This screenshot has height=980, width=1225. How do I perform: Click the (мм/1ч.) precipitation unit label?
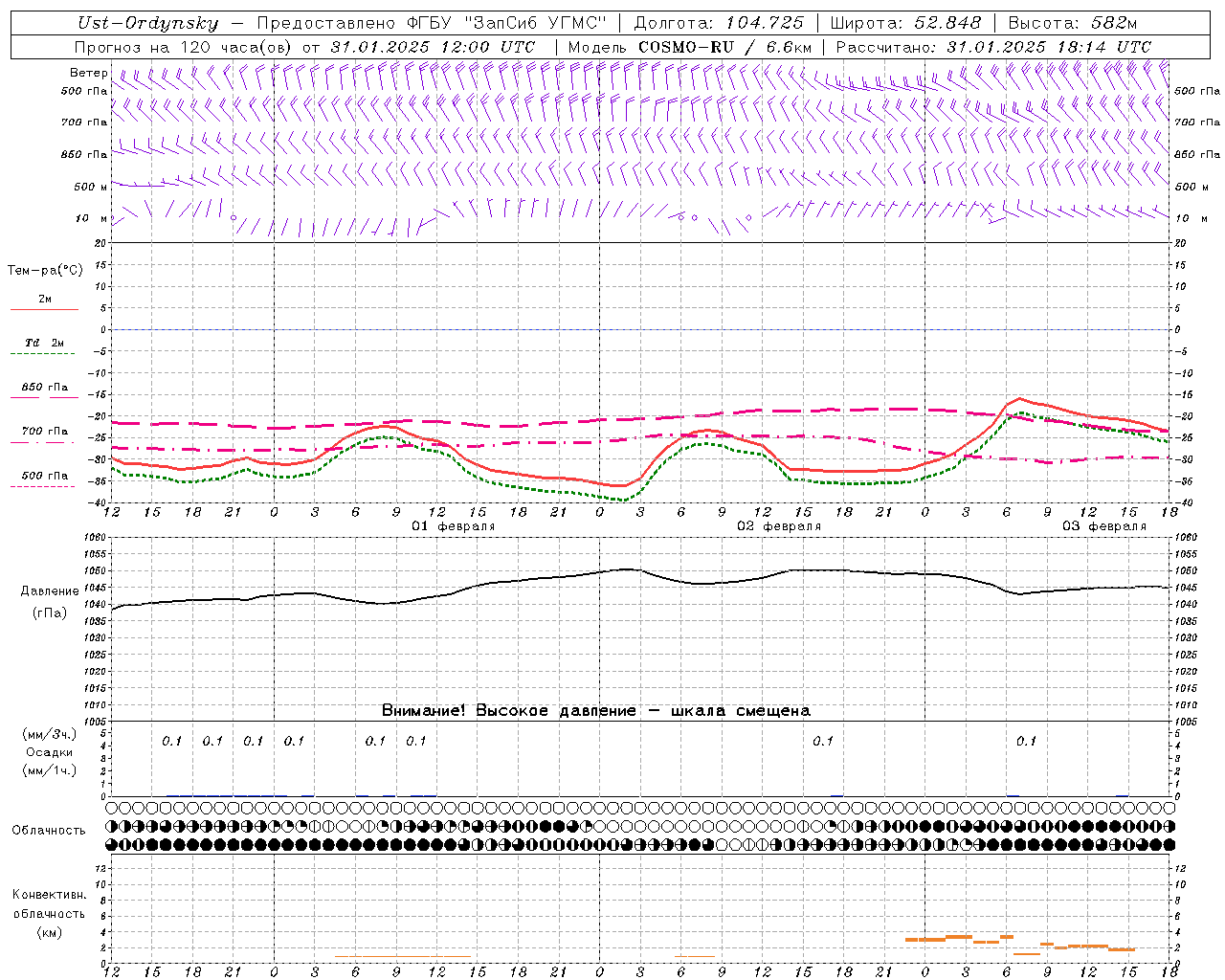50,770
